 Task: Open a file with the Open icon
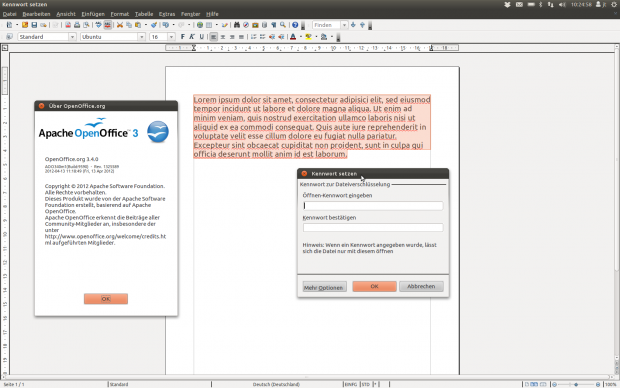(25, 25)
